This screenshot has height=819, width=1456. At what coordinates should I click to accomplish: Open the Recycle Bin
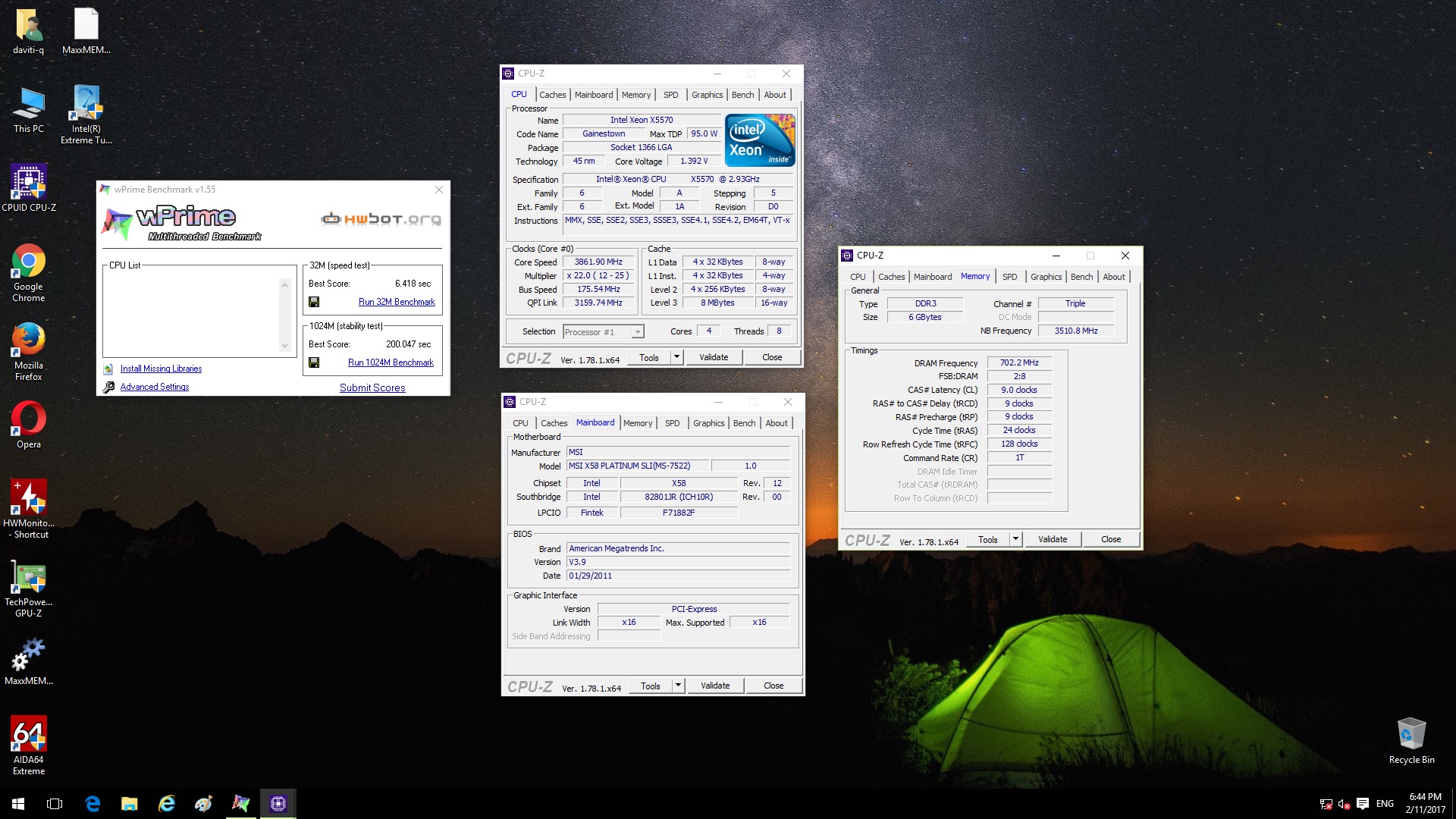(x=1411, y=742)
